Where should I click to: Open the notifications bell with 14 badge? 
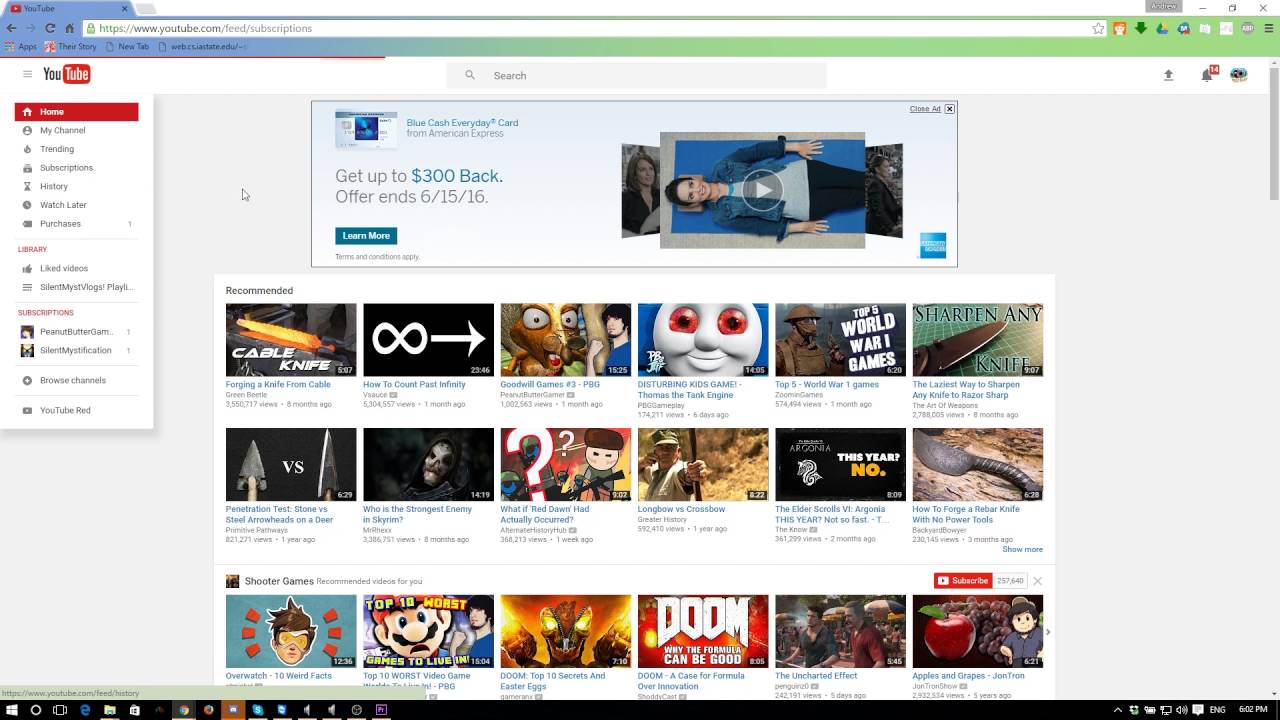pos(1208,74)
